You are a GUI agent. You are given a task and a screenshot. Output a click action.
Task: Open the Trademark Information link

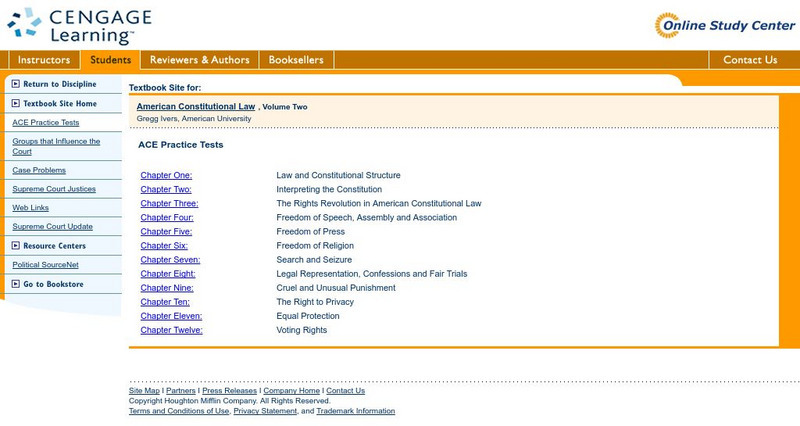356,411
